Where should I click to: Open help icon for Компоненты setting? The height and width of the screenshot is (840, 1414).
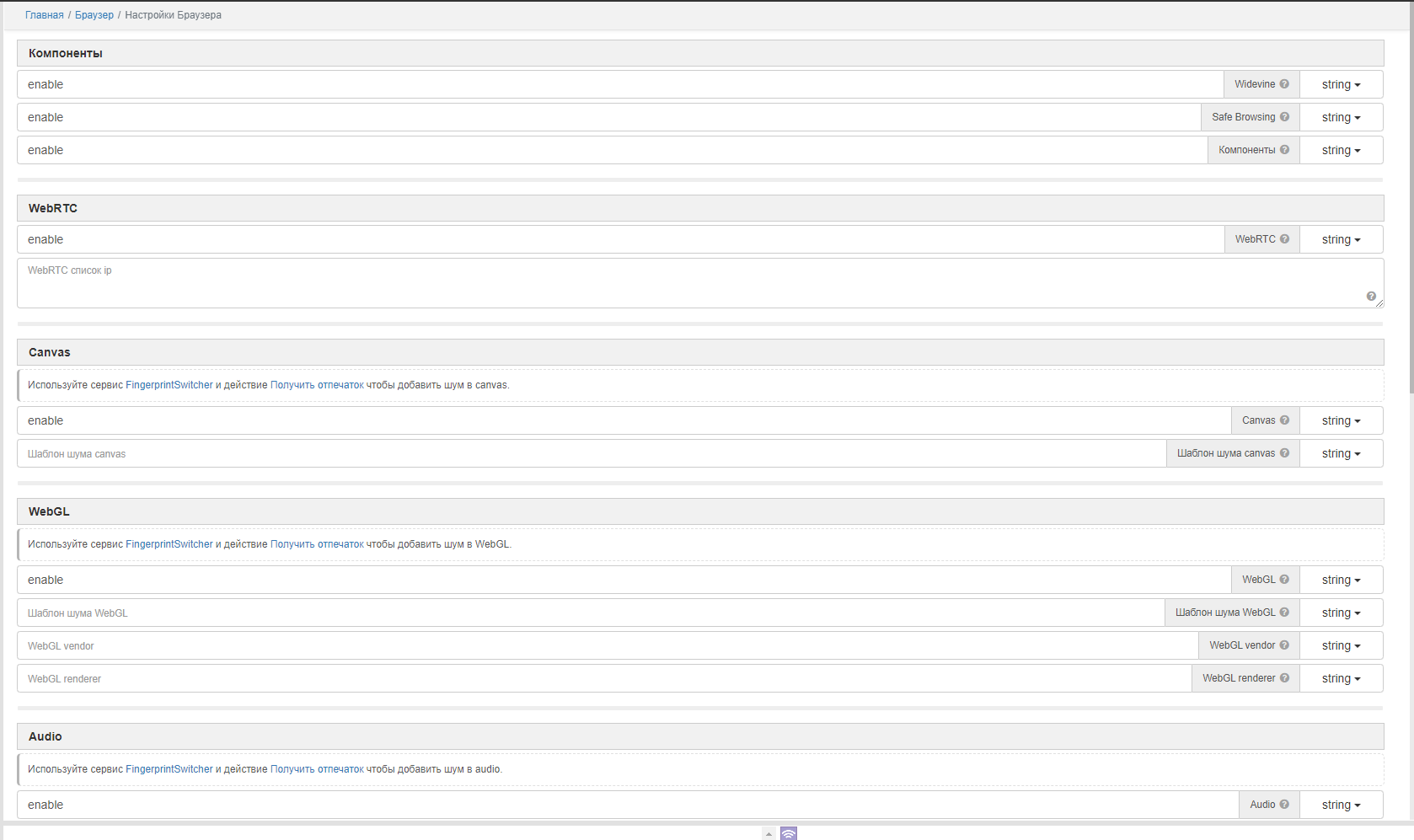click(x=1285, y=149)
